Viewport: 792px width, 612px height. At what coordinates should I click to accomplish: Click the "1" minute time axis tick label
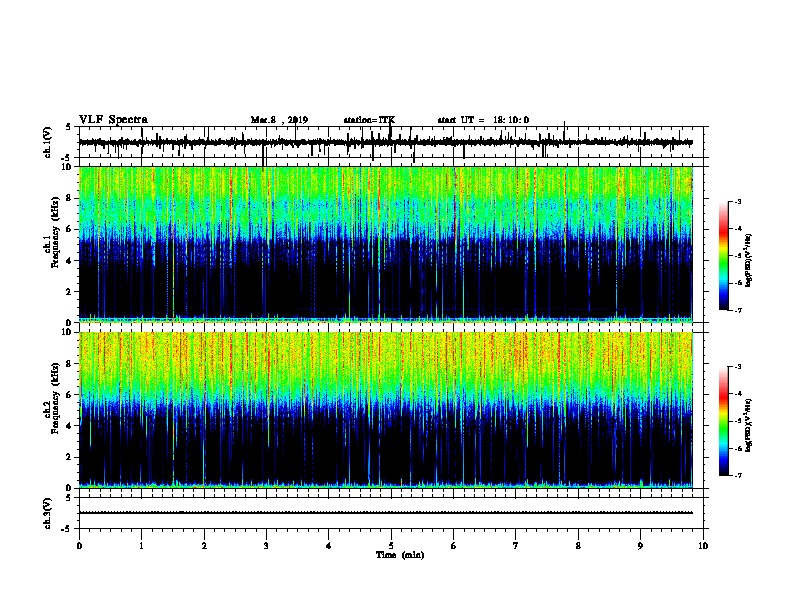[x=141, y=546]
